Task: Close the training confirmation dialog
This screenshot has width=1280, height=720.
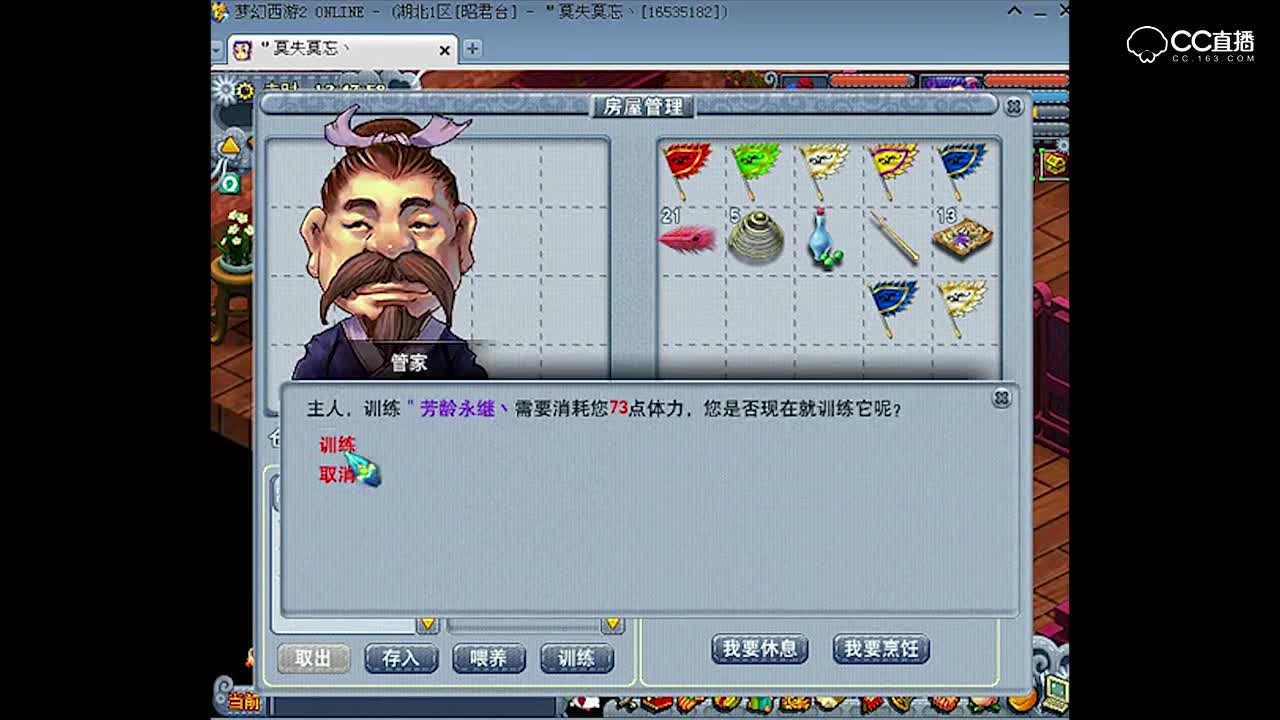Action: (1001, 398)
